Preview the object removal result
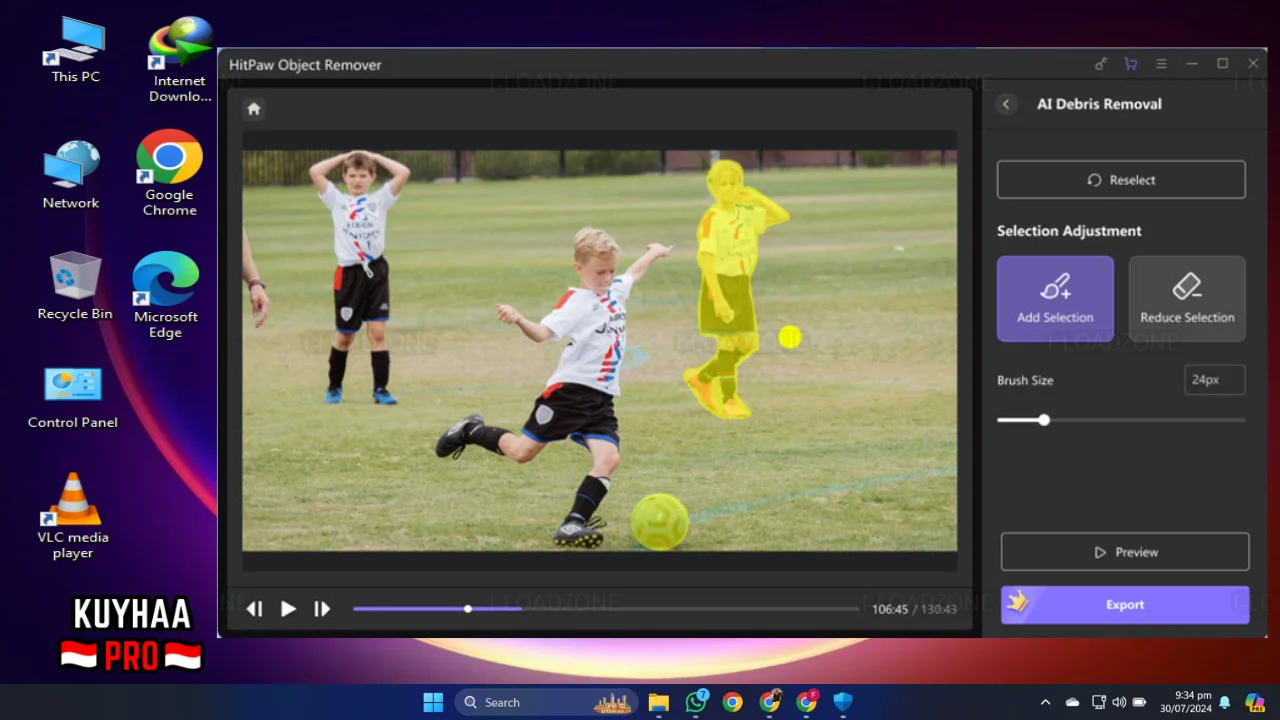The width and height of the screenshot is (1280, 720). coord(1125,552)
